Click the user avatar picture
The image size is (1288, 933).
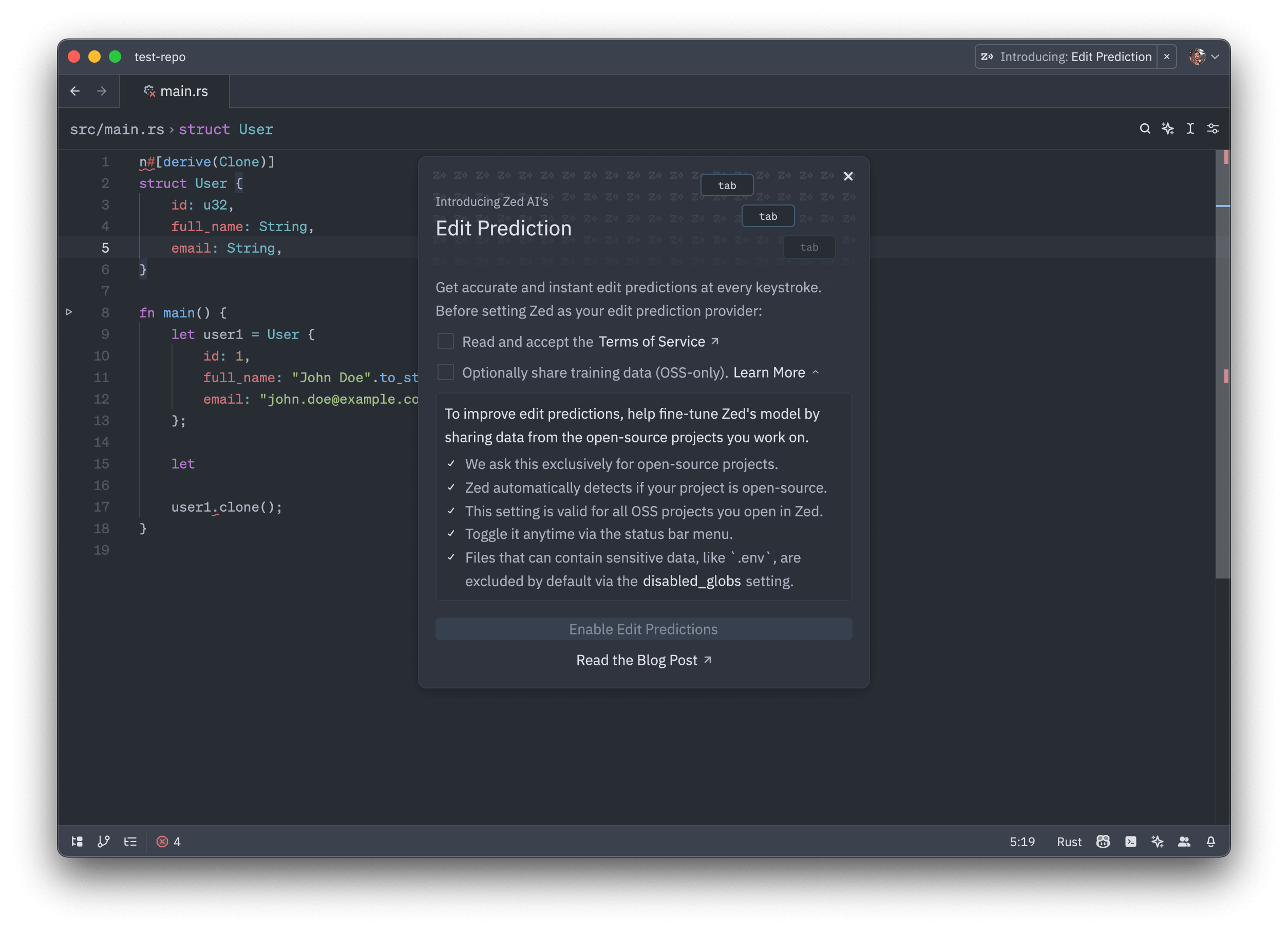[x=1197, y=57]
